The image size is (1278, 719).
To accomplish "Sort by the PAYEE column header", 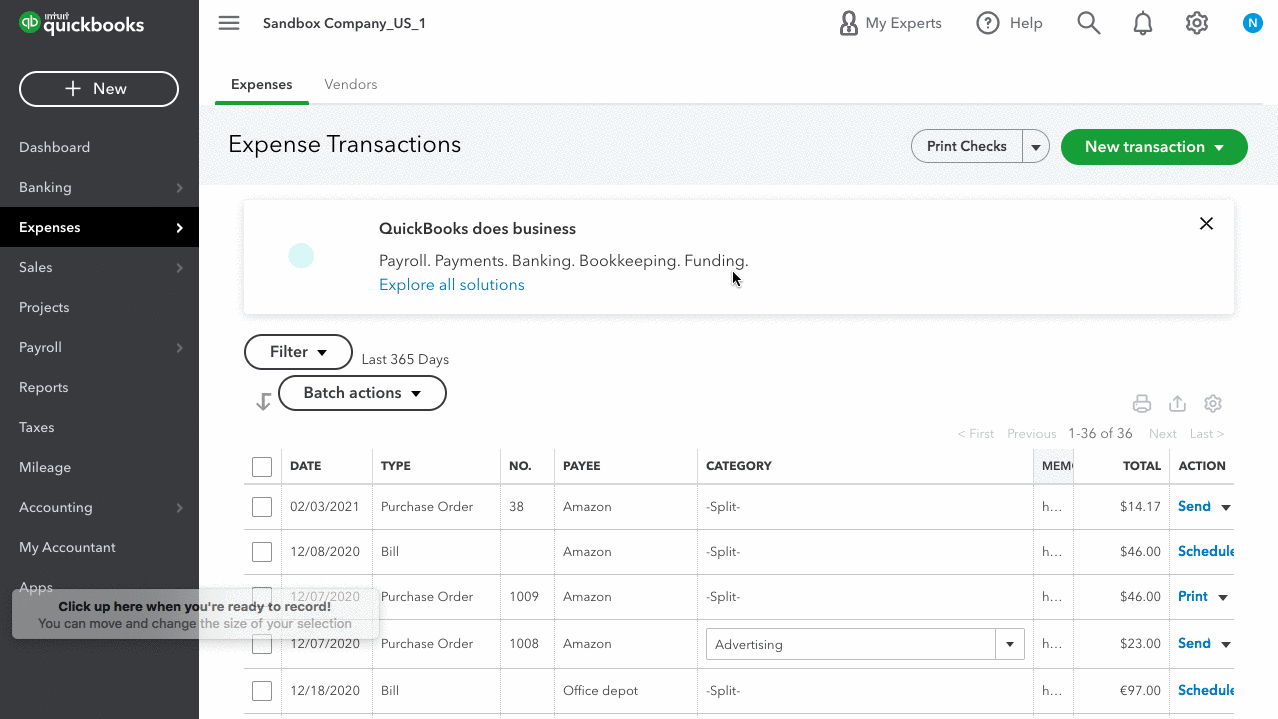I will [x=582, y=466].
